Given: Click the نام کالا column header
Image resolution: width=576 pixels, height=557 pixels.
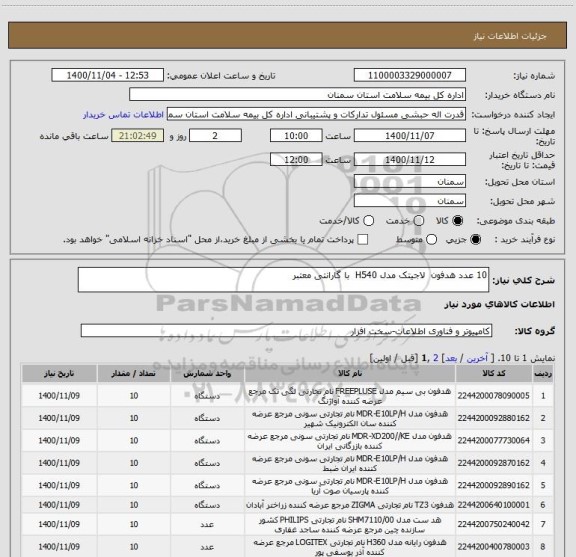Looking at the screenshot, I should (350, 374).
